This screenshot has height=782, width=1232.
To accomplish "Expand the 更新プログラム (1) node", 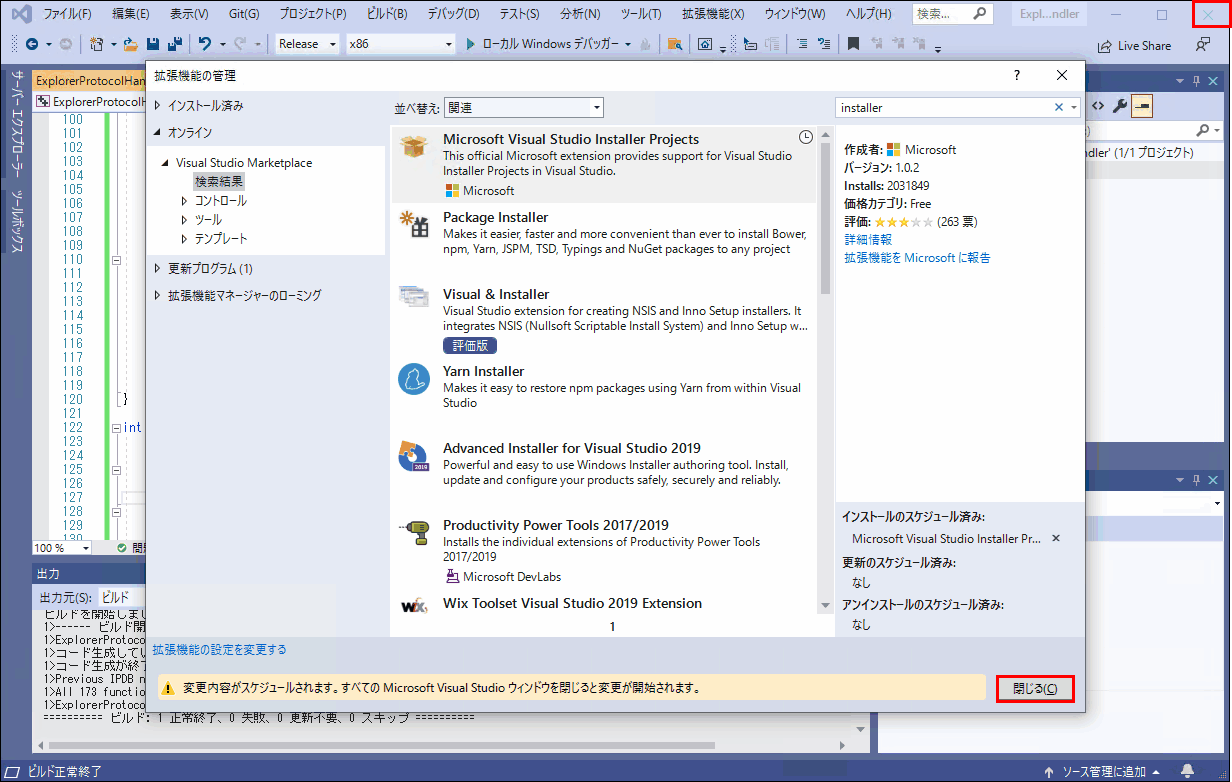I will [x=157, y=268].
